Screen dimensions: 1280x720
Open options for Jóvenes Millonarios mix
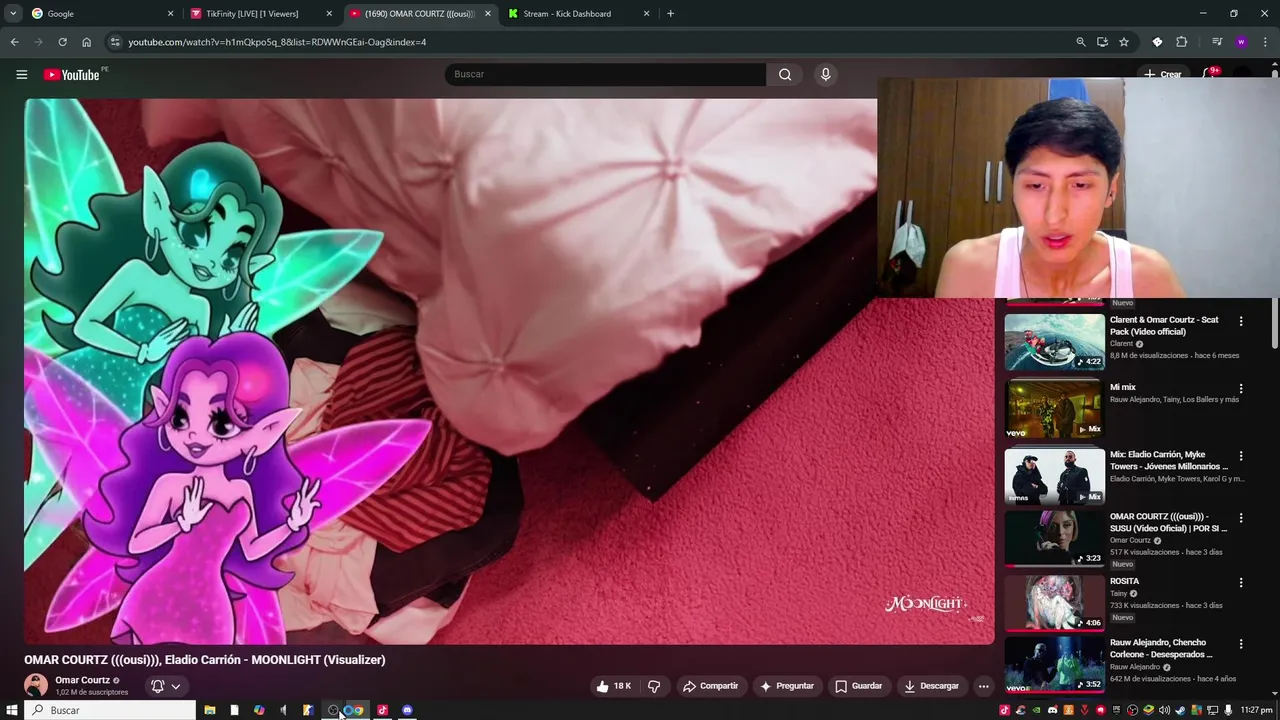[x=1241, y=456]
